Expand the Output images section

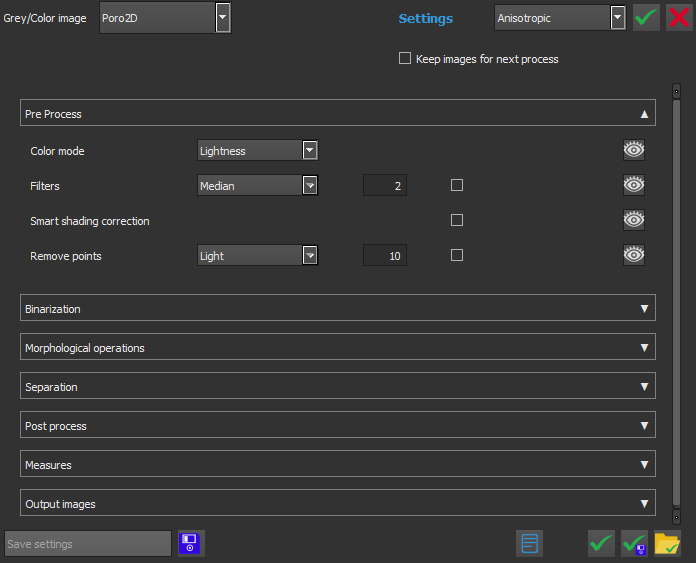[x=338, y=503]
